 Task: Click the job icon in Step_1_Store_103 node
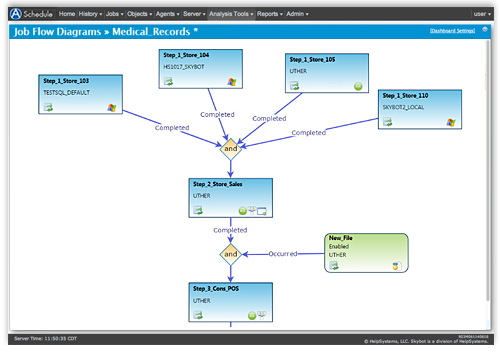(48, 107)
